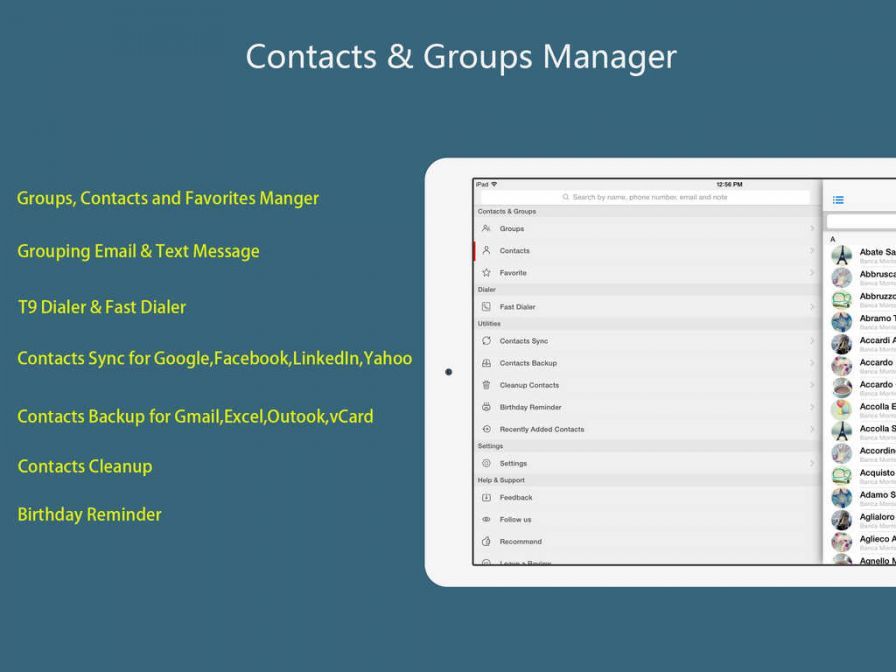Open the Fast Dialer phone icon
Image resolution: width=896 pixels, height=672 pixels.
click(486, 307)
